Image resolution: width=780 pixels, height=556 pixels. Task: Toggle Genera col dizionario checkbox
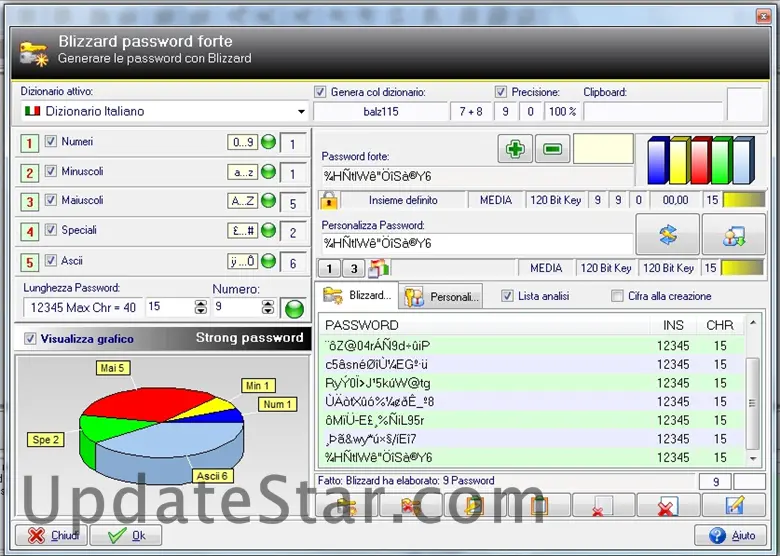pyautogui.click(x=320, y=92)
